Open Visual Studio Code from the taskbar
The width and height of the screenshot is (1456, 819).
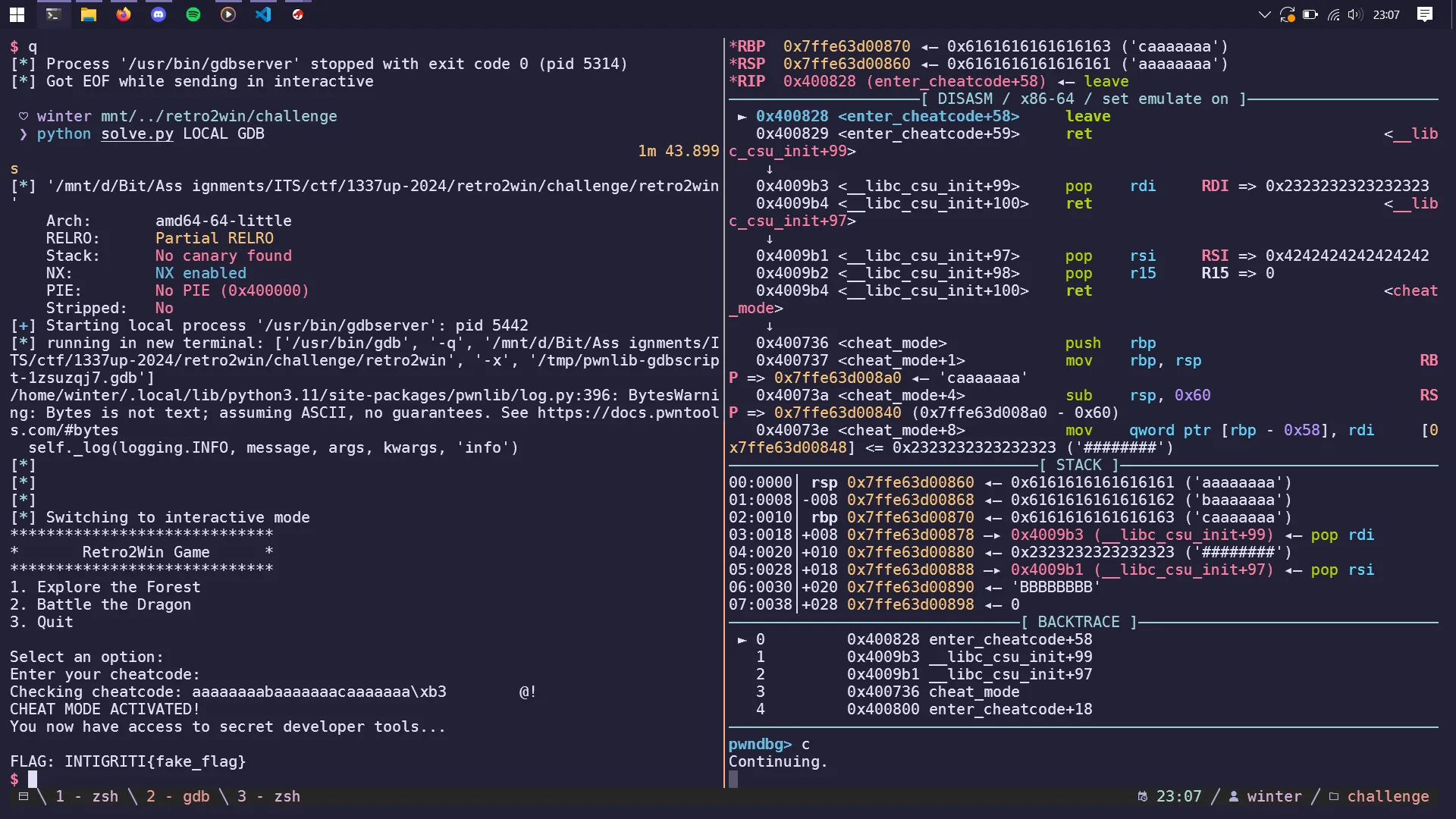pos(263,14)
